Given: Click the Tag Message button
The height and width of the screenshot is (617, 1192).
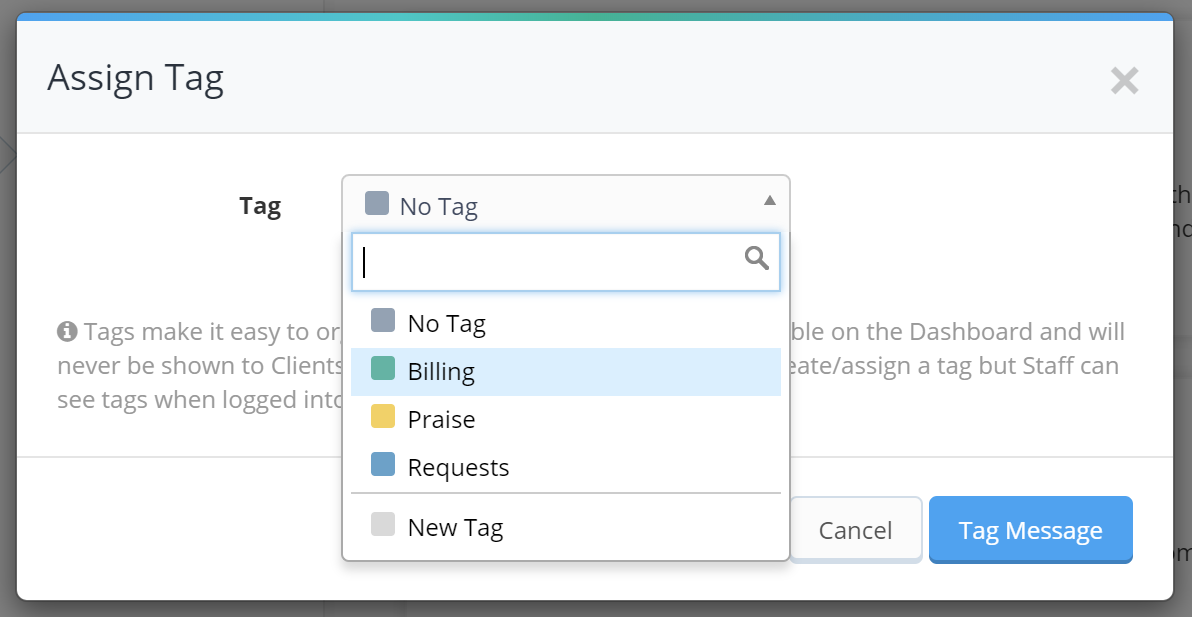Looking at the screenshot, I should coord(1031,530).
